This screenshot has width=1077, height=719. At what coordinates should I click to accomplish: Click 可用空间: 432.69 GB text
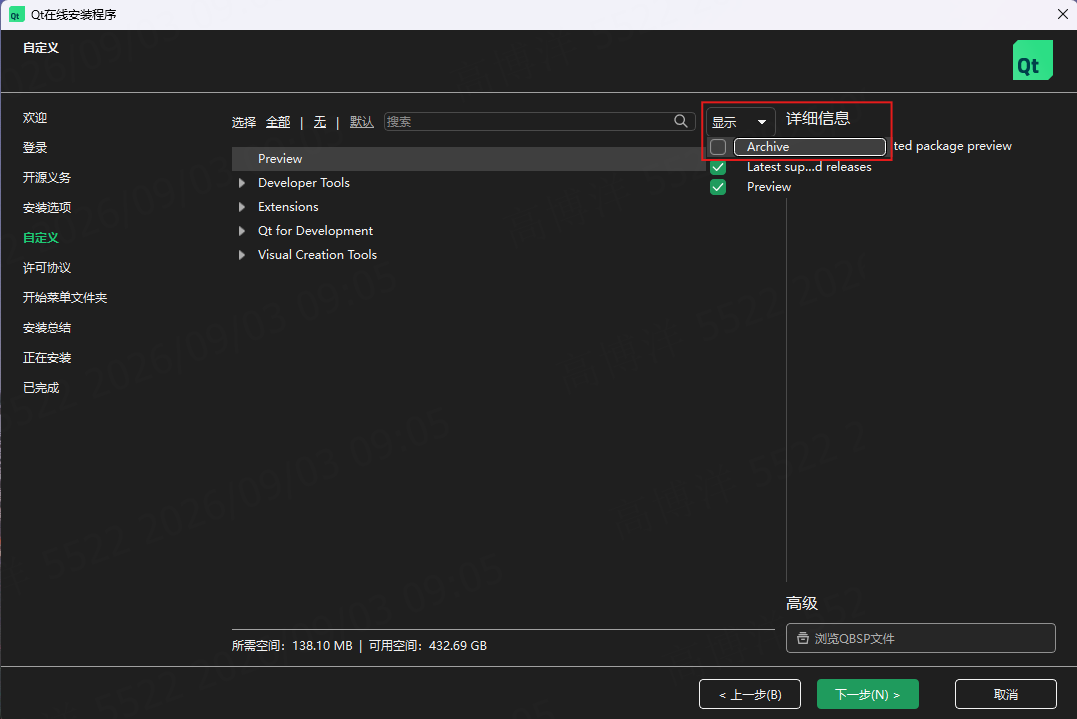[x=428, y=646]
